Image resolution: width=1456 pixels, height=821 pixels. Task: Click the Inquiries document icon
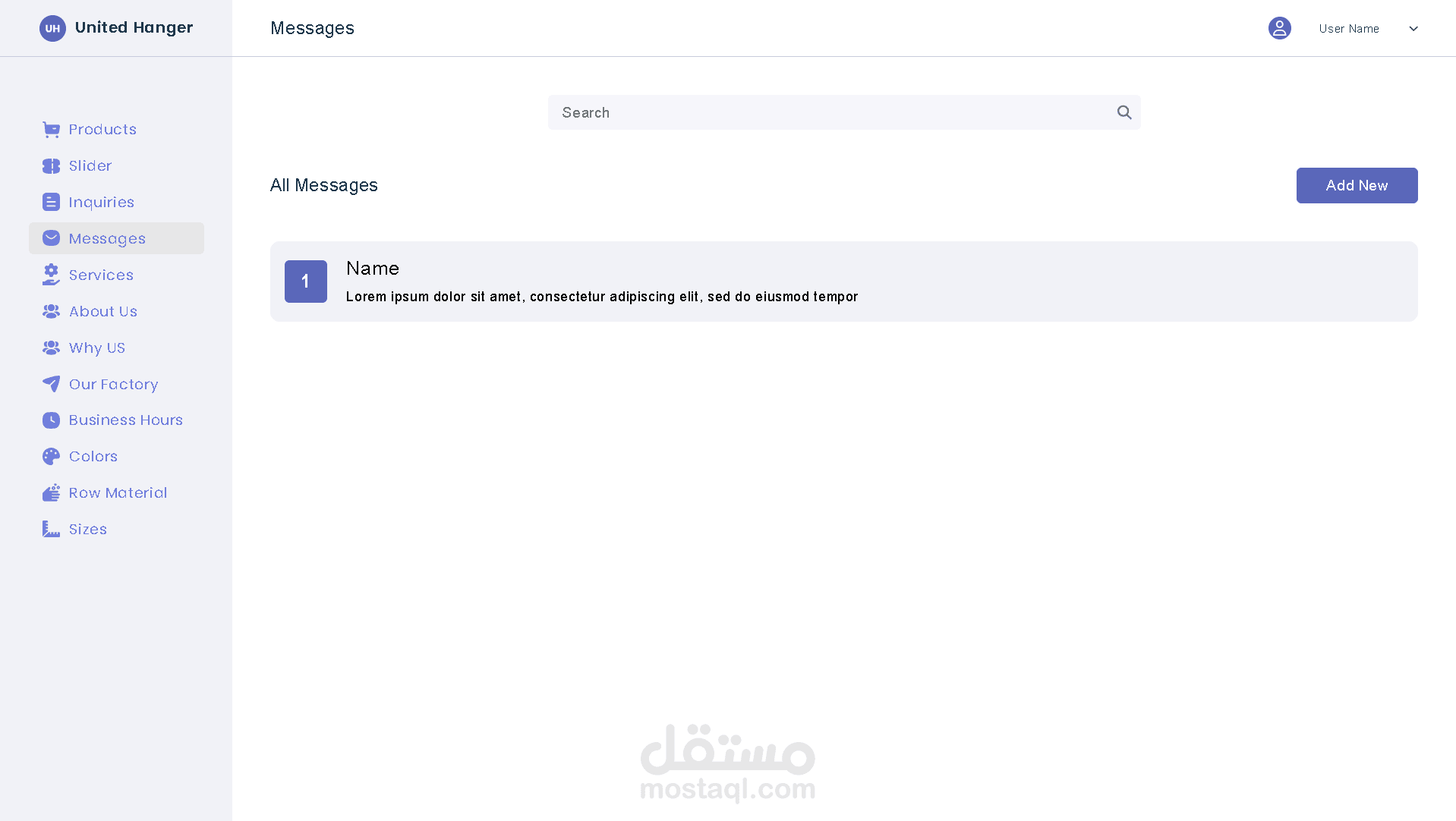tap(51, 202)
